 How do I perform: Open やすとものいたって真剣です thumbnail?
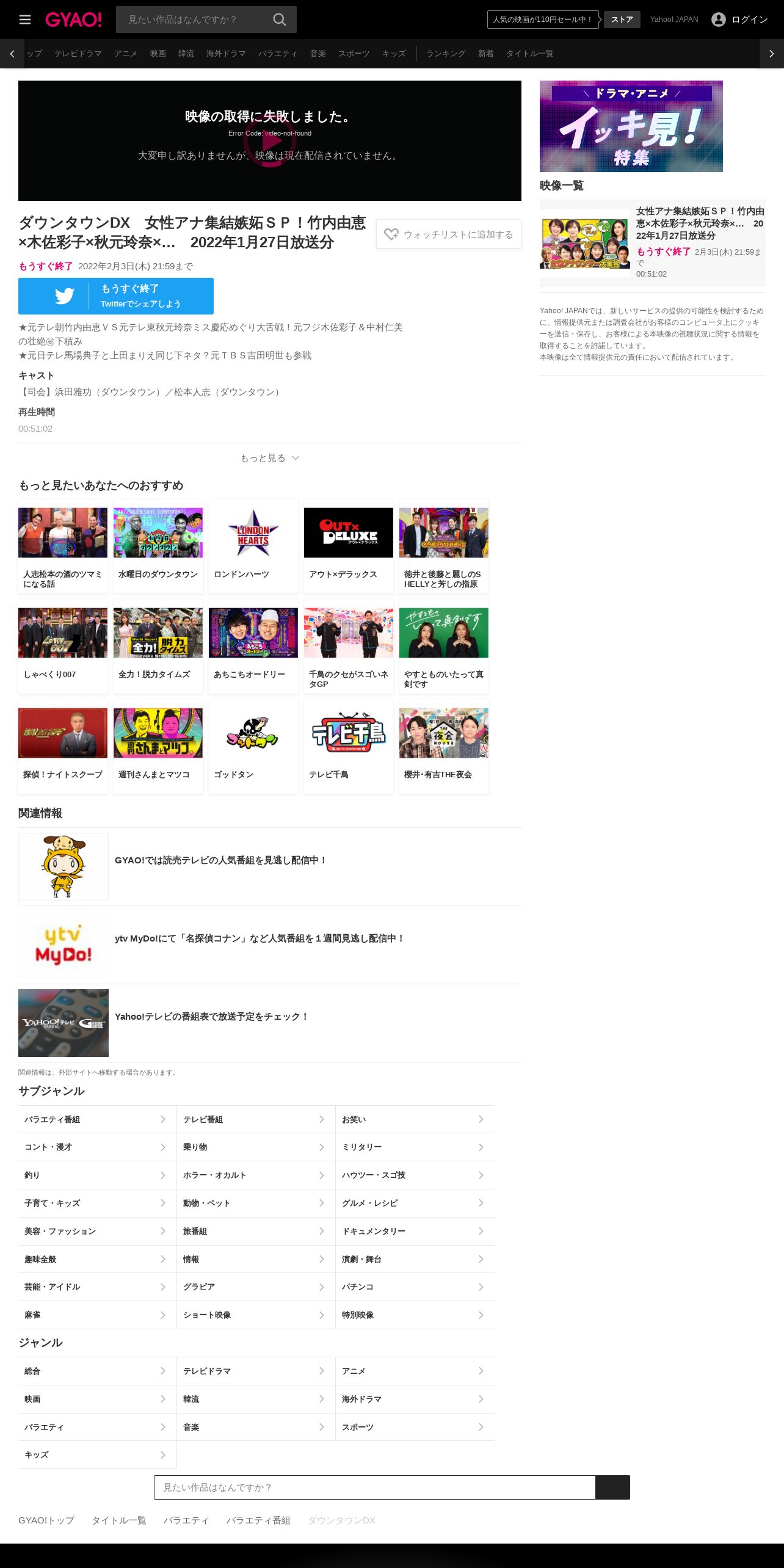[444, 633]
